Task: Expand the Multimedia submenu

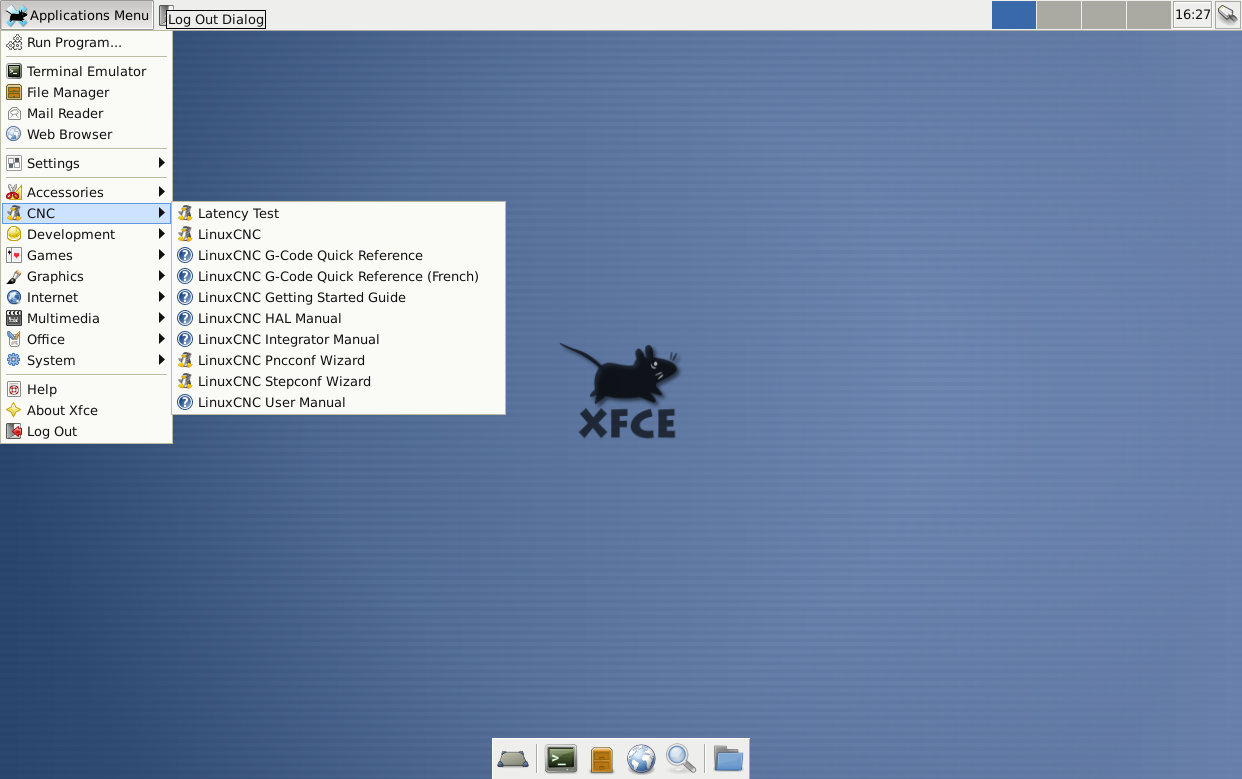Action: (x=87, y=318)
